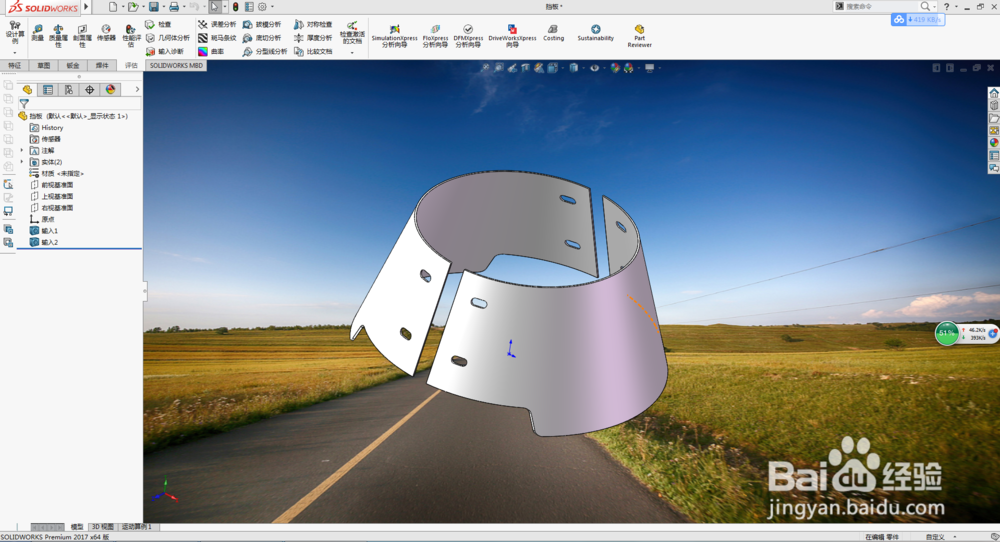Viewport: 1000px width, 542px height.
Task: Open Deviation Analysis (误差分析)
Action: point(217,24)
